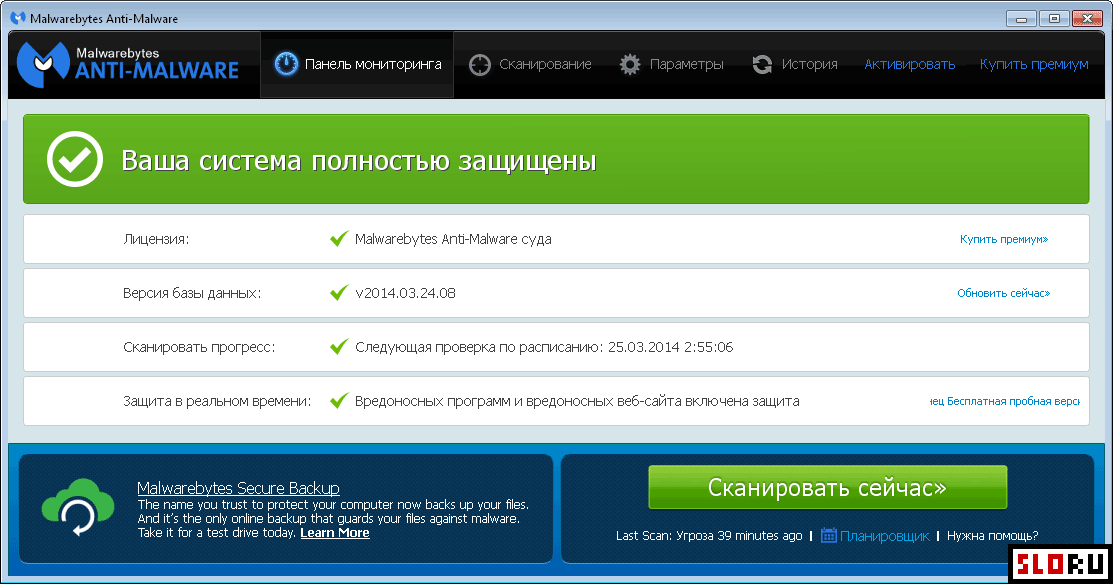The height and width of the screenshot is (584, 1113).
Task: Click the large white checkmark circle icon
Action: click(x=75, y=159)
